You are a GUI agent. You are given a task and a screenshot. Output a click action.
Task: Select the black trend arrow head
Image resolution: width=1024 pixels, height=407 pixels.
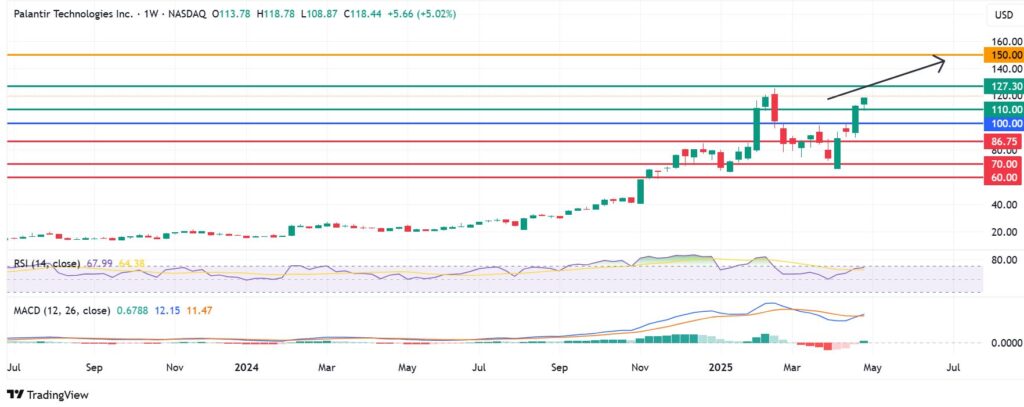click(940, 64)
